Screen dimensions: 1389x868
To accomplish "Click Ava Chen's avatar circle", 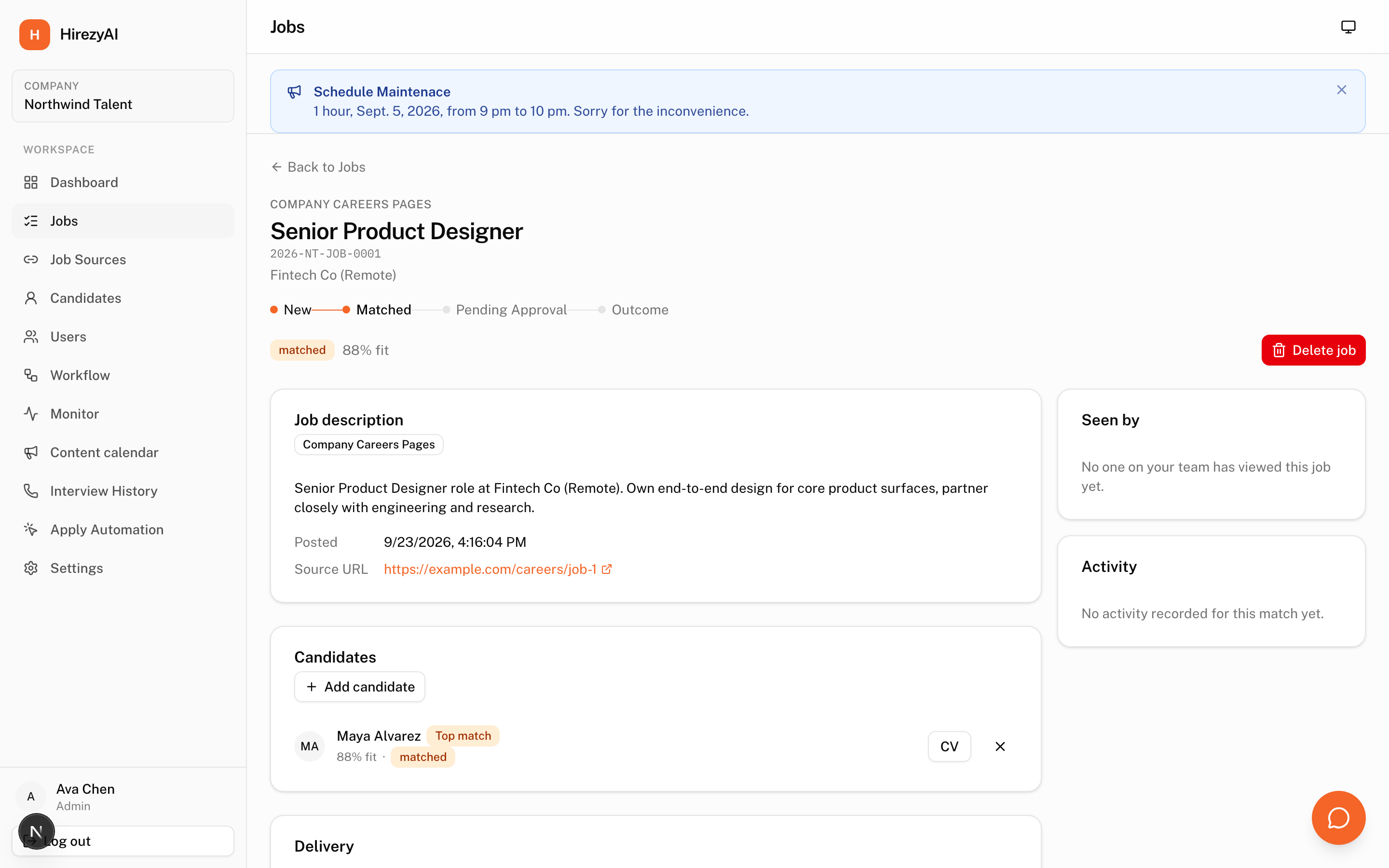I will pyautogui.click(x=31, y=796).
